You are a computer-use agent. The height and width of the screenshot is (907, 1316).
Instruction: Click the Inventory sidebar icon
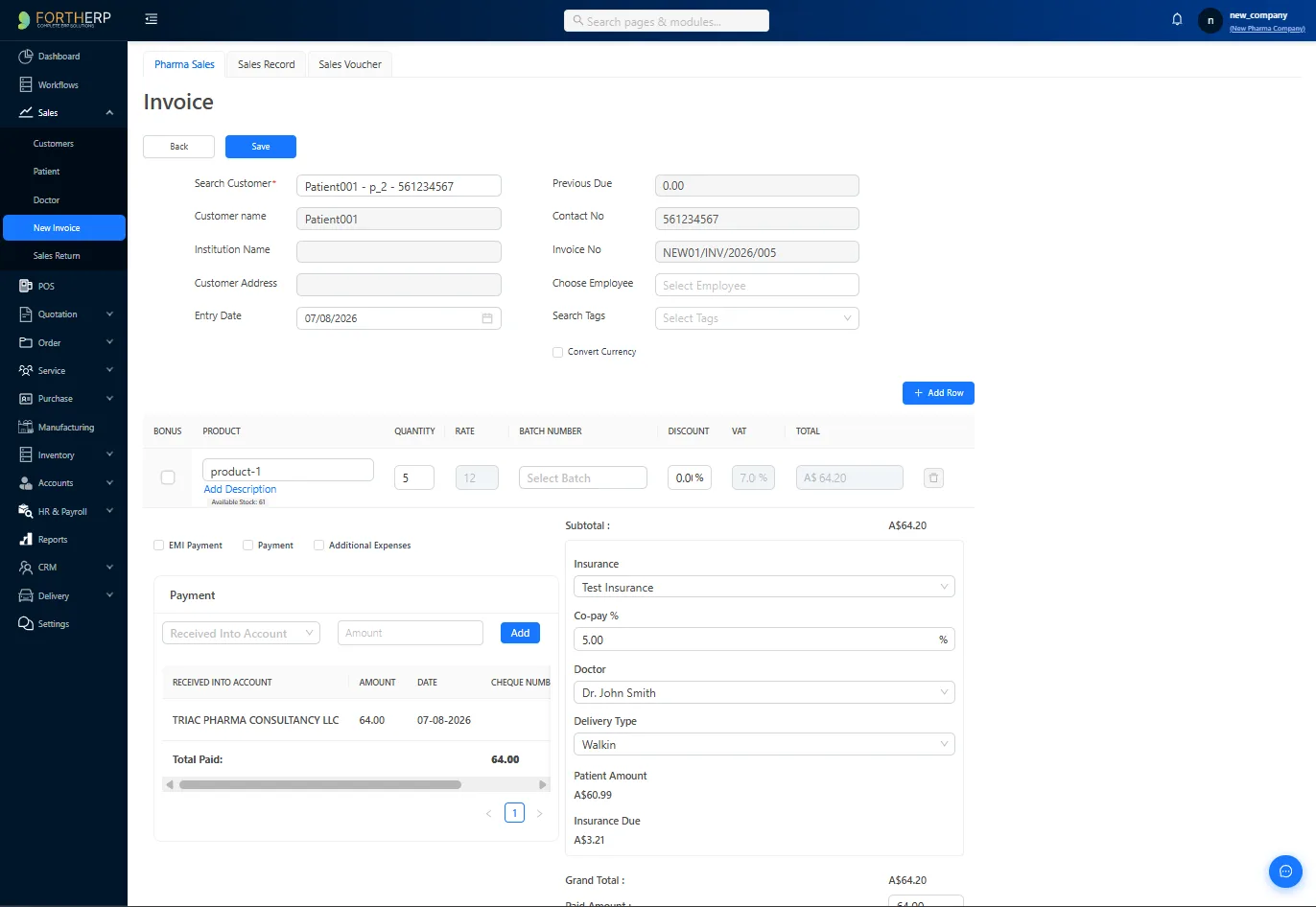coord(26,454)
